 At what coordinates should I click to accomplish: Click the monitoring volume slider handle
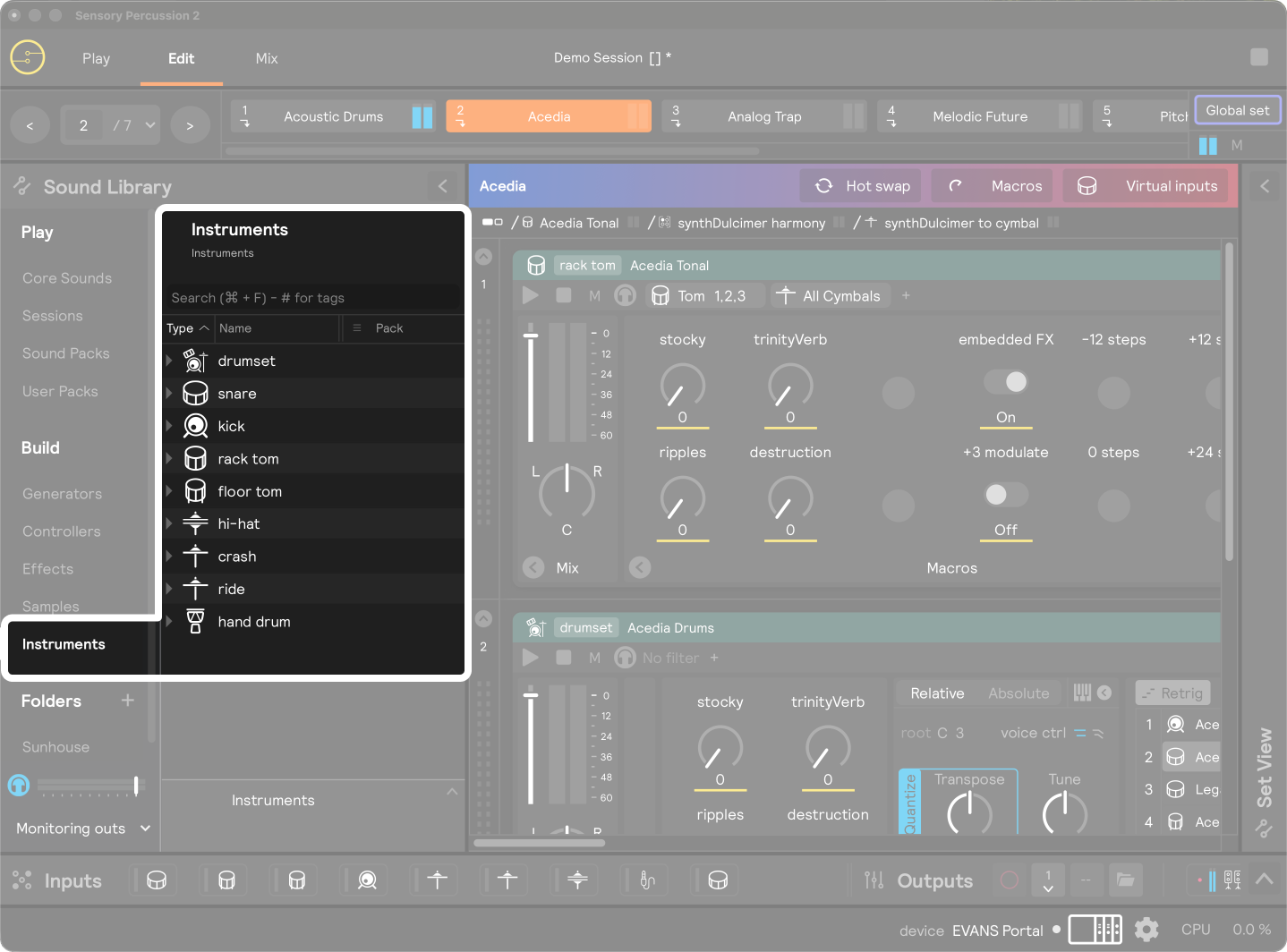click(x=136, y=786)
